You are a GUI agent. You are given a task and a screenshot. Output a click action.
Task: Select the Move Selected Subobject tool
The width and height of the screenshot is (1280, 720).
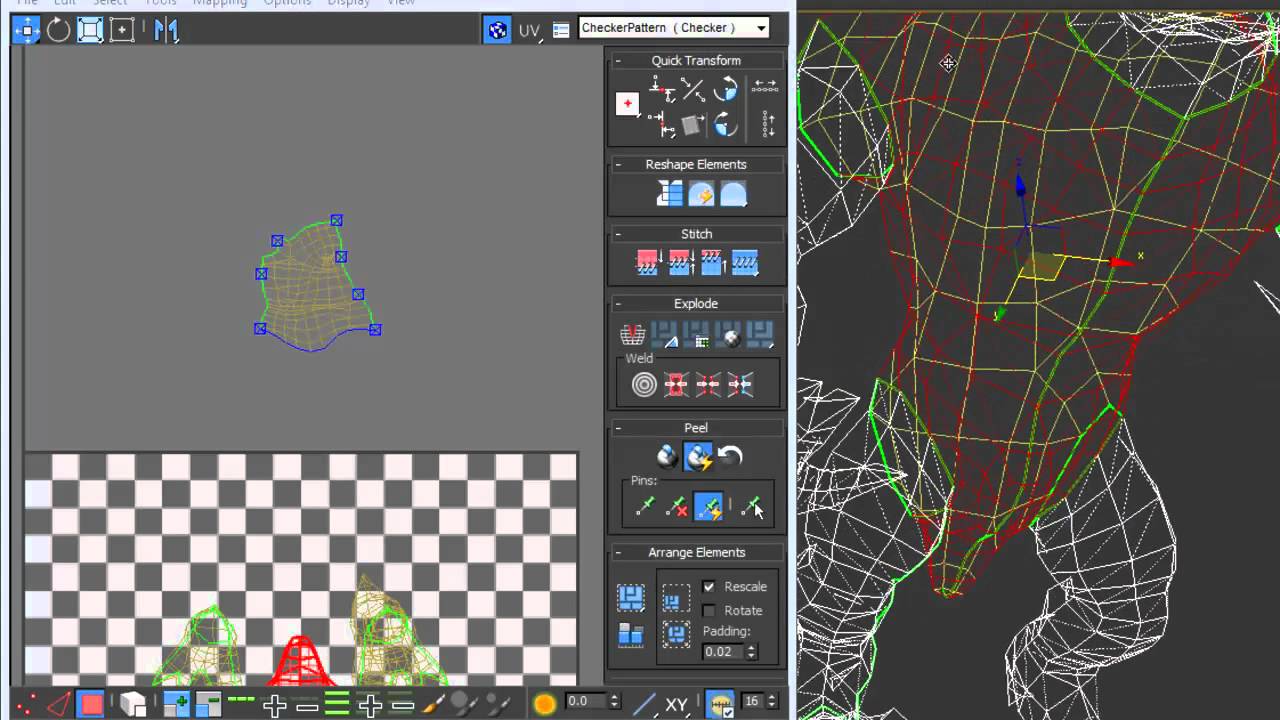tap(26, 30)
